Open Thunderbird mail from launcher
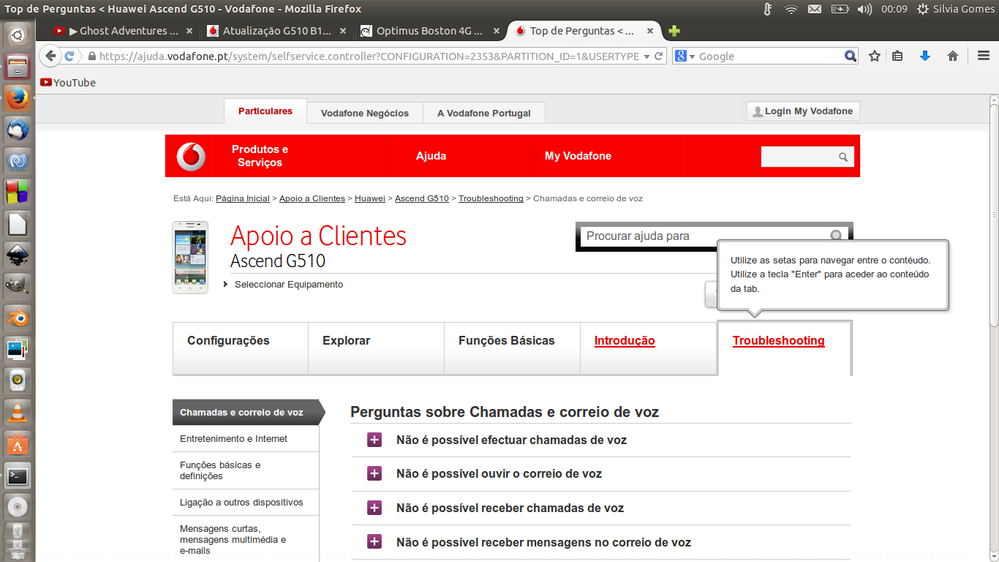 coord(17,129)
